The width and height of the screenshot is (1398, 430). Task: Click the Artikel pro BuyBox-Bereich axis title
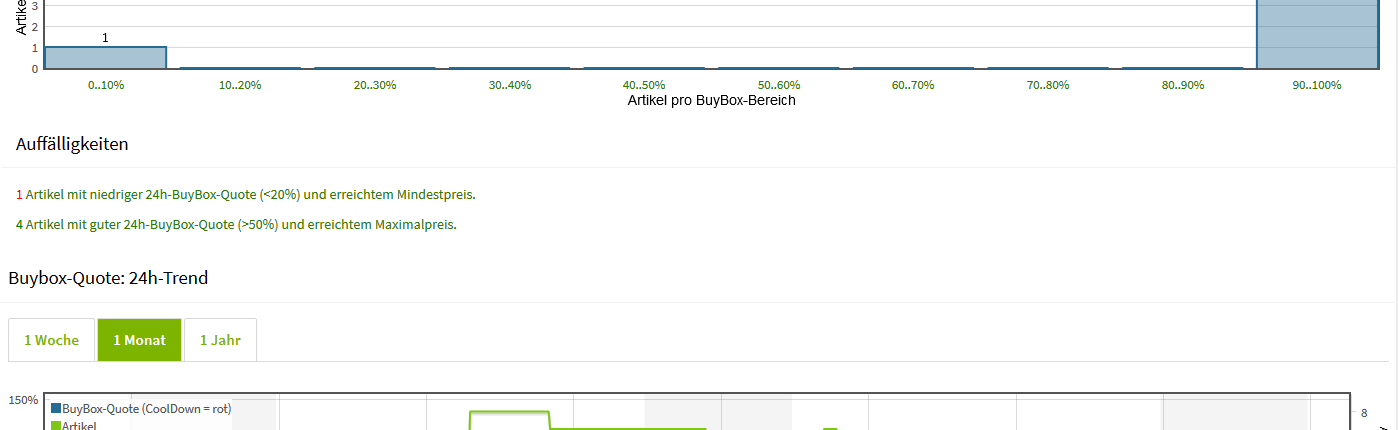[711, 100]
